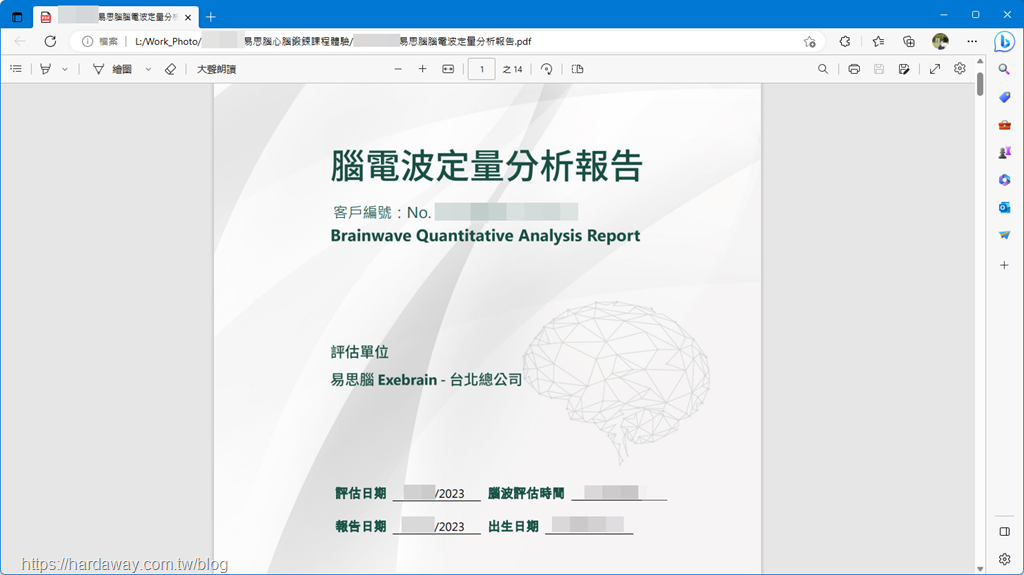Viewport: 1024px width, 575px height.
Task: Maximize the browser window
Action: tap(975, 14)
